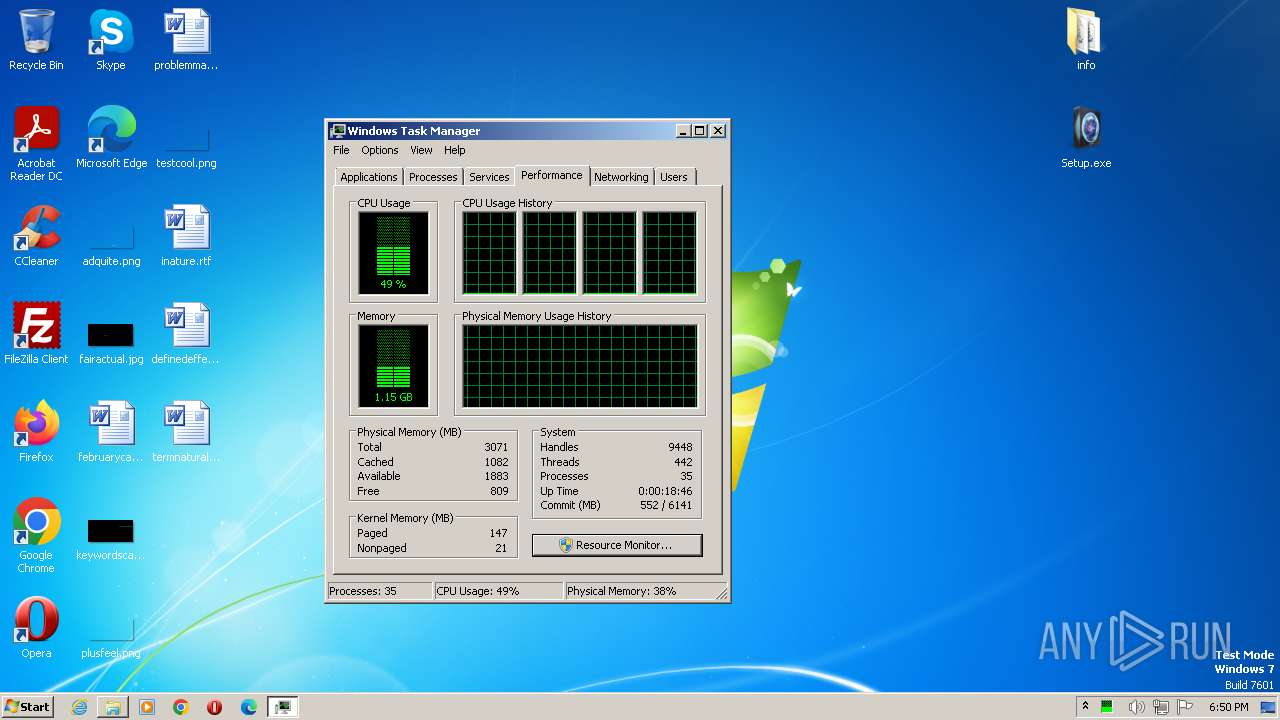Screen dimensions: 1280x720
Task: Click the 'Processes: 35' status bar text
Action: coord(363,591)
